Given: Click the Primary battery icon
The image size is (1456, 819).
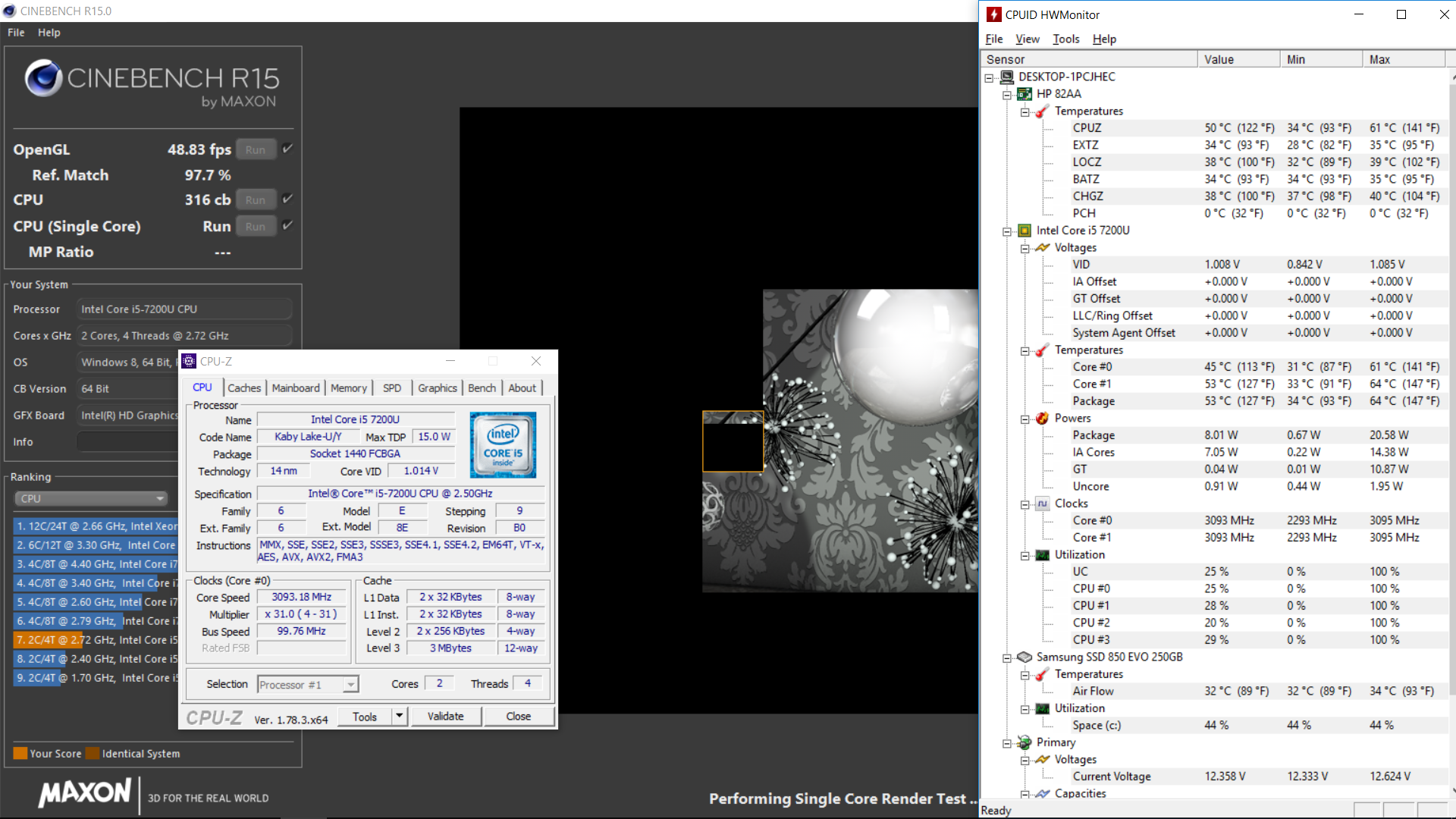Looking at the screenshot, I should [x=1025, y=742].
